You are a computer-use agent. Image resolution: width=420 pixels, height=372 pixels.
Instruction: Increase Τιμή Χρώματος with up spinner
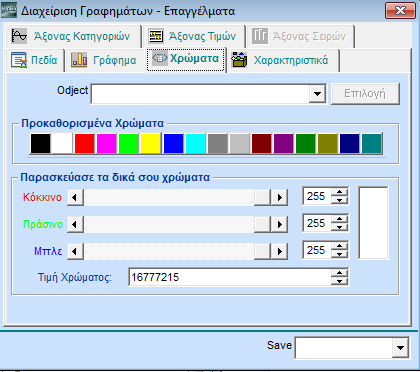[340, 273]
